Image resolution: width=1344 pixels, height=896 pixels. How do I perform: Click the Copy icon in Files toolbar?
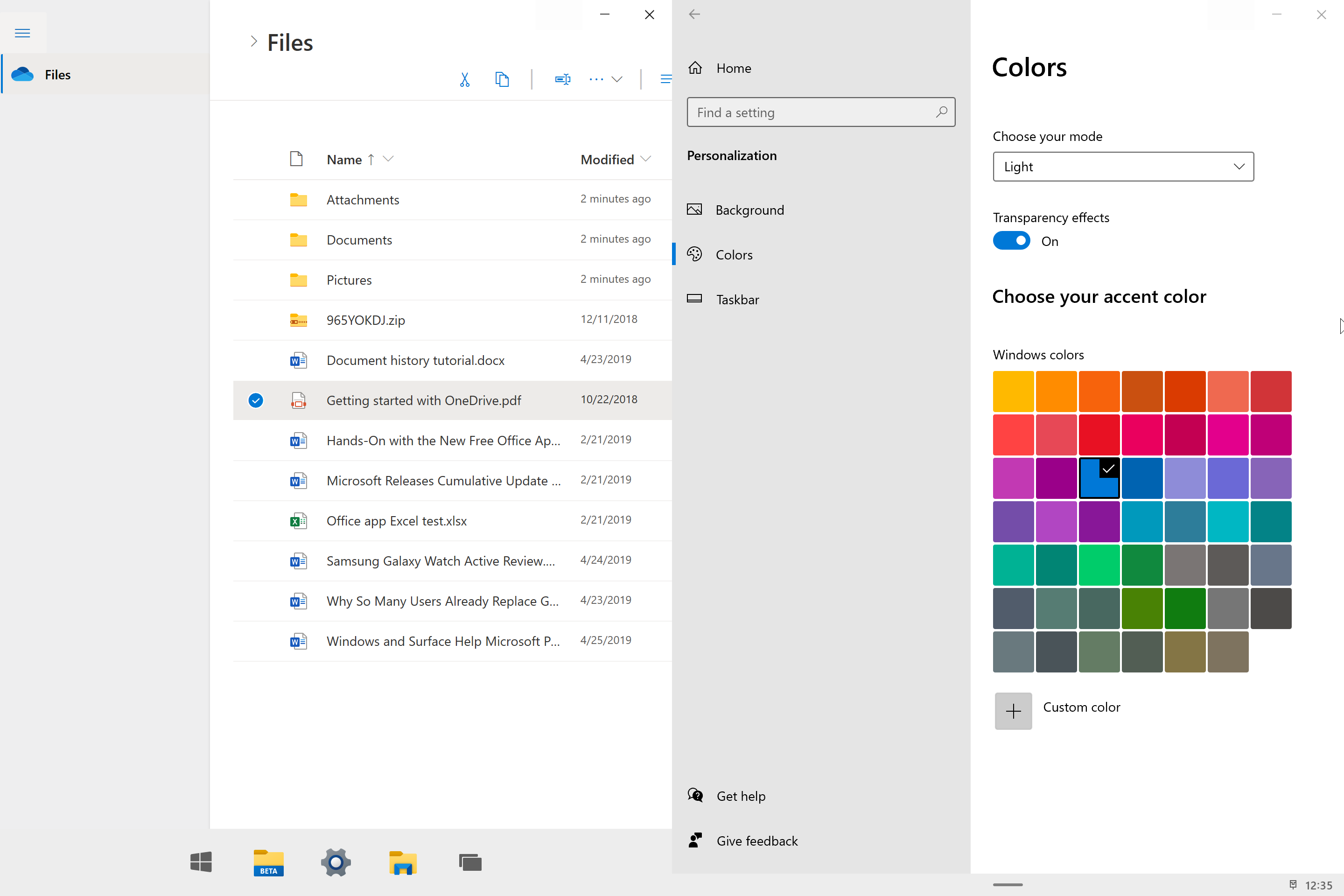tap(502, 79)
